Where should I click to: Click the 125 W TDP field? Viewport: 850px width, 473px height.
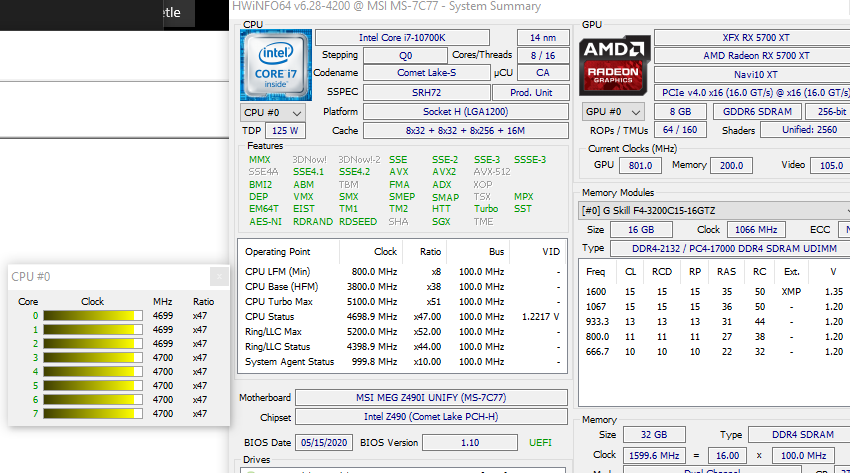pos(285,131)
